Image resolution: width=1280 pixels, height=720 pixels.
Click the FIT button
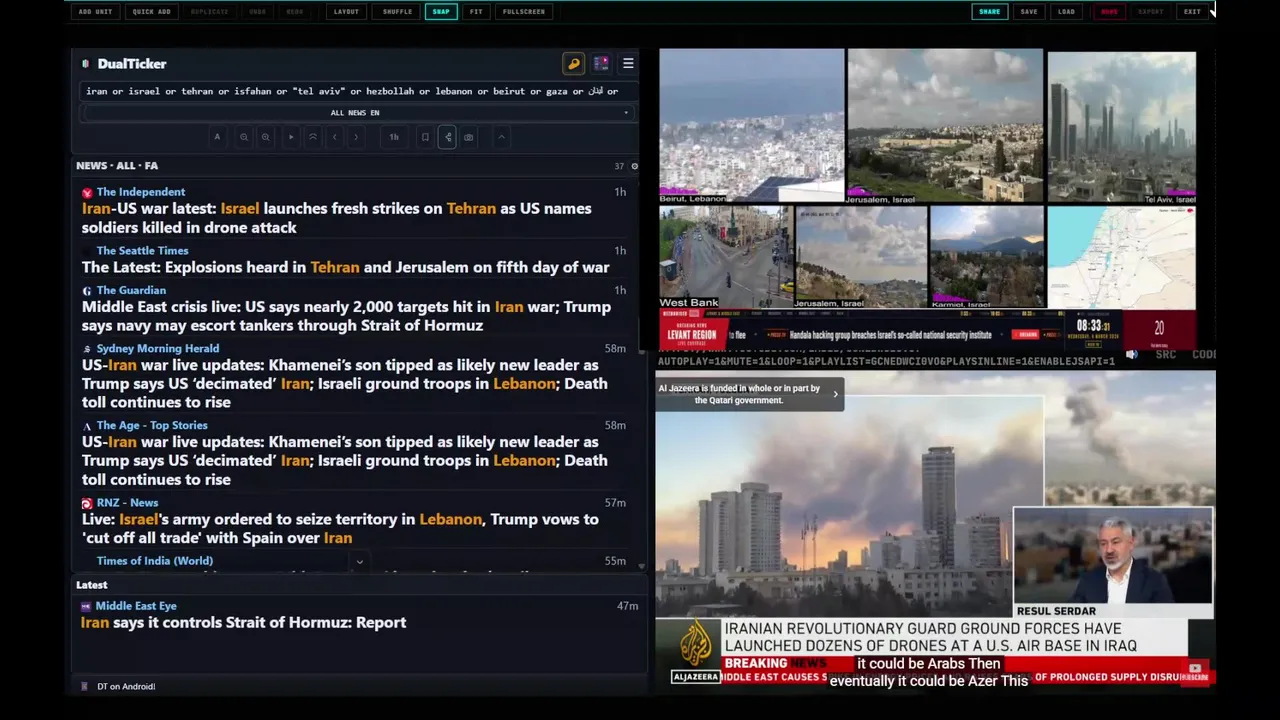pyautogui.click(x=476, y=12)
